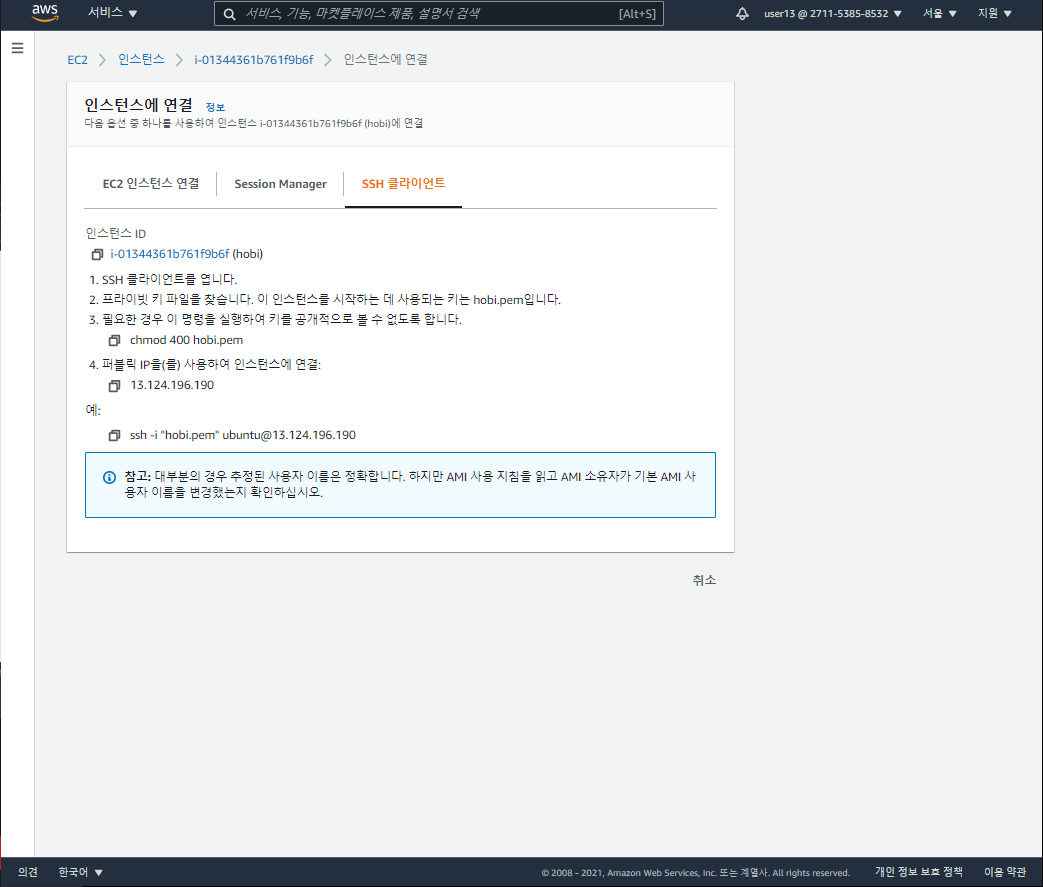Open the 지원 support dropdown

click(994, 13)
